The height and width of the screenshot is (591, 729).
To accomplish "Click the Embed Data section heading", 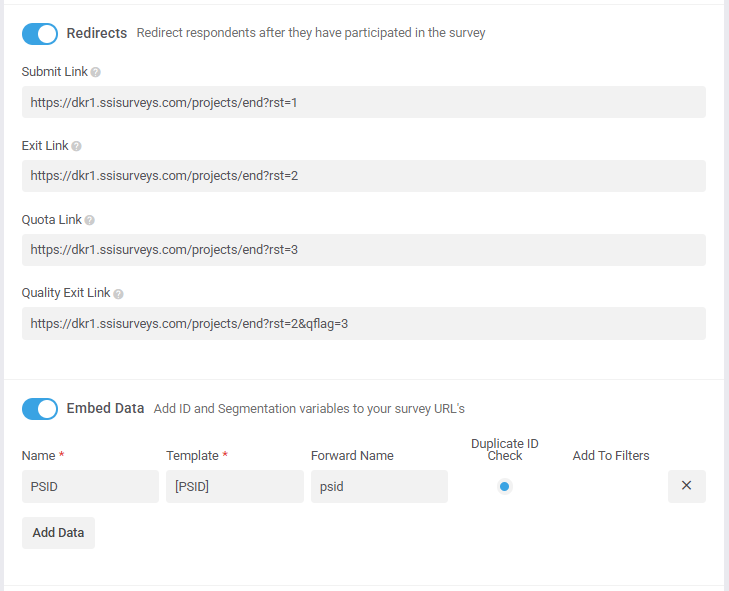I will [105, 408].
